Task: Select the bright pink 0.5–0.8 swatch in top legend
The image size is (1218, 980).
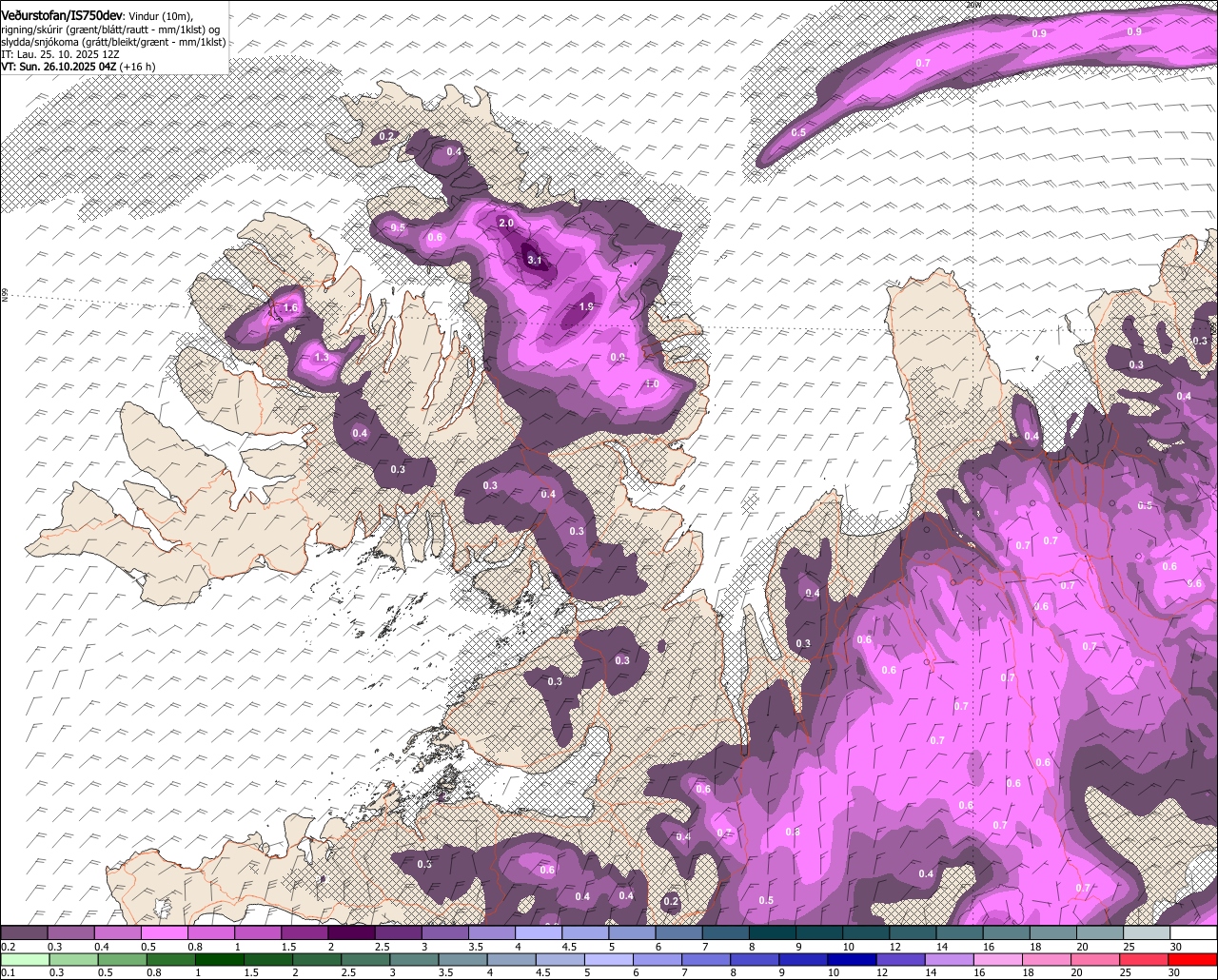Action: (164, 933)
